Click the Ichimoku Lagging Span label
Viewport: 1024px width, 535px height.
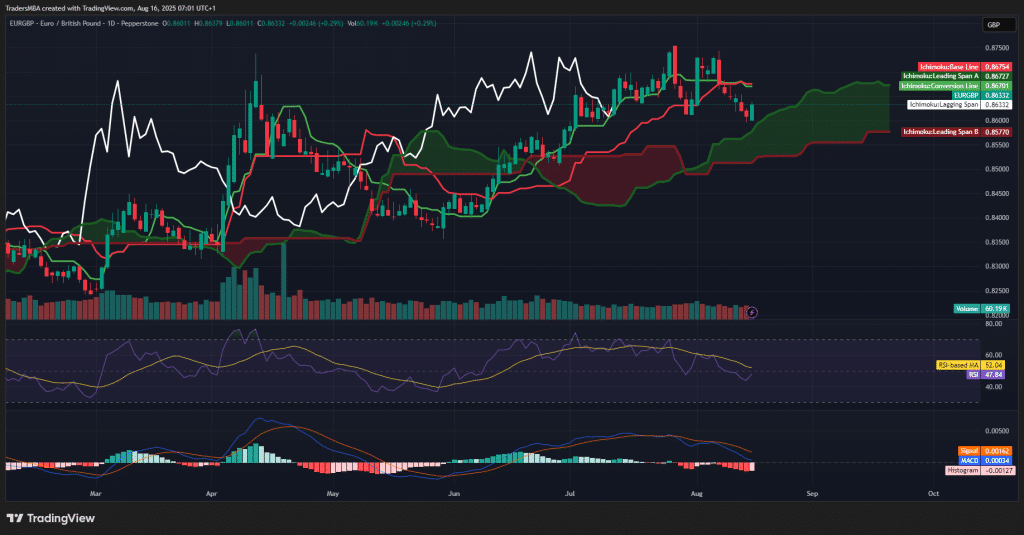pyautogui.click(x=944, y=104)
